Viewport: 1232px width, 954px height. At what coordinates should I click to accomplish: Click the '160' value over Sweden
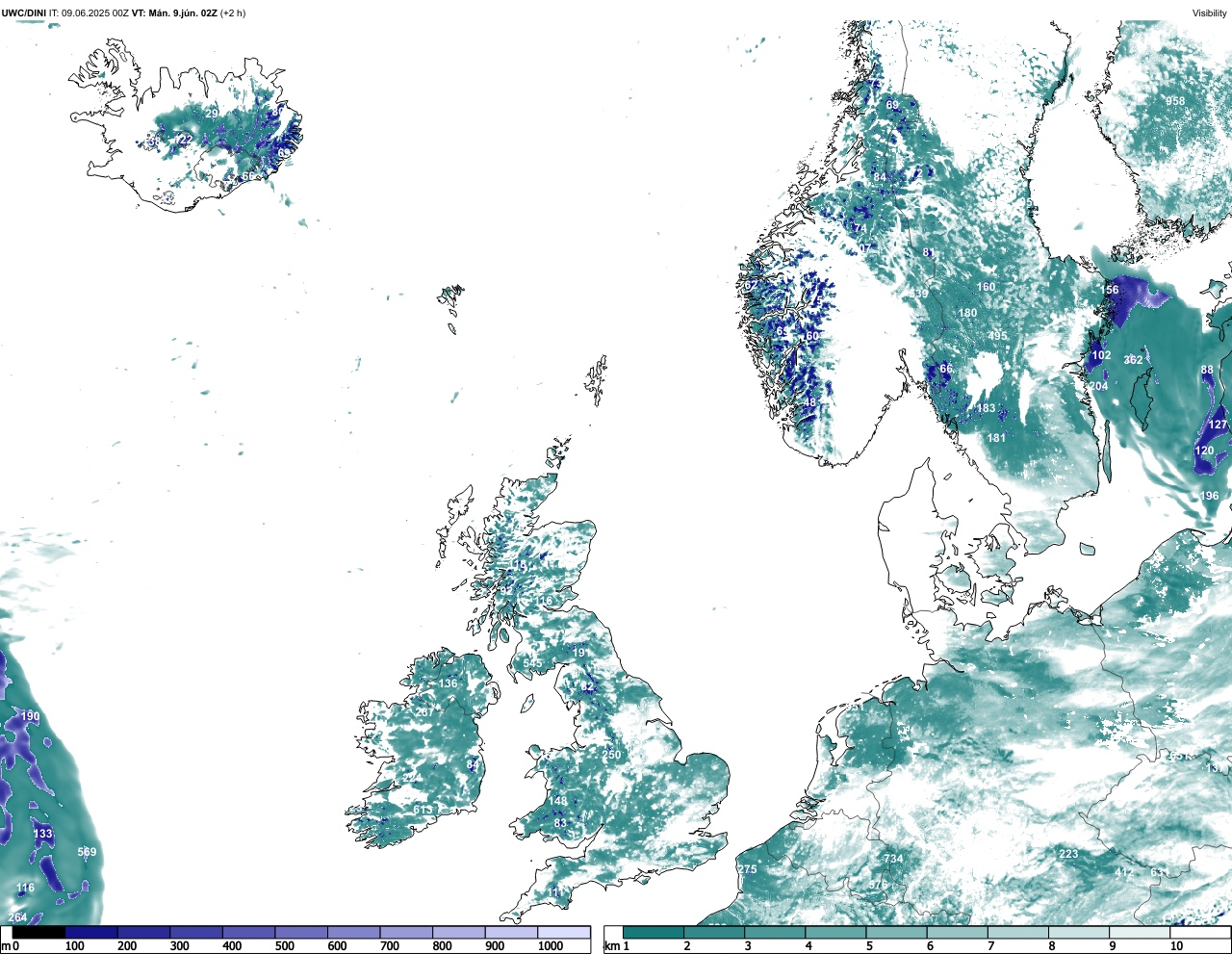(x=986, y=287)
